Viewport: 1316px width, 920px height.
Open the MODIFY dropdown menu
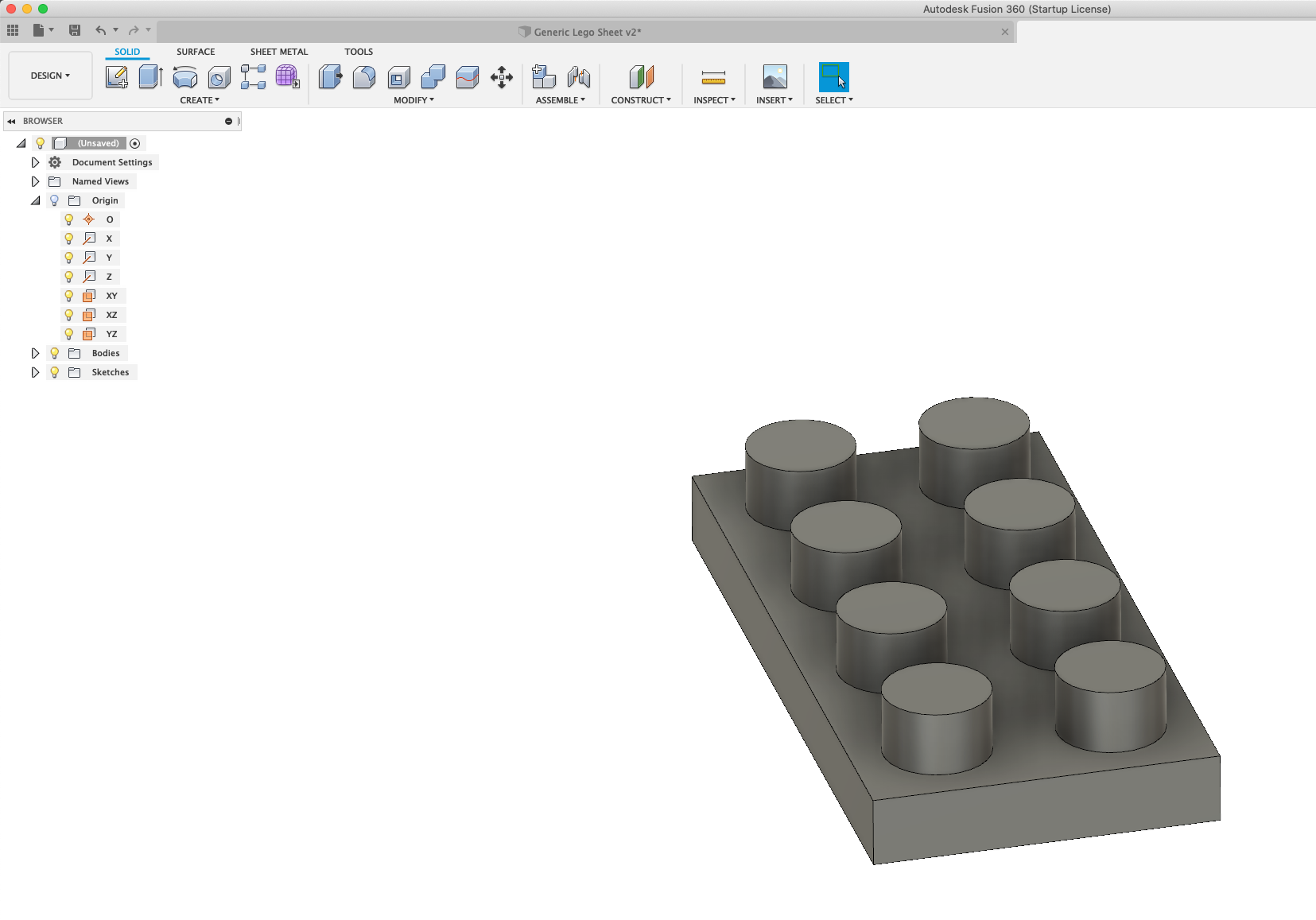413,100
